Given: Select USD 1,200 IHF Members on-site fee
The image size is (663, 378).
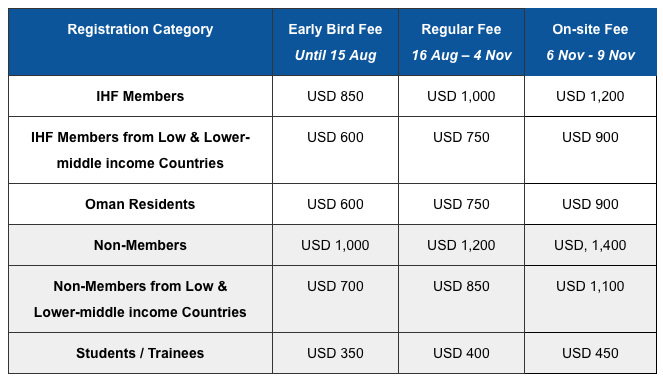Looking at the screenshot, I should (x=590, y=96).
